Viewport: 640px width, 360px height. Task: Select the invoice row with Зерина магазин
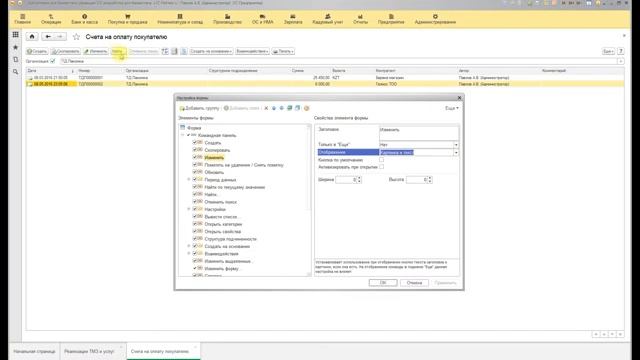pyautogui.click(x=325, y=78)
